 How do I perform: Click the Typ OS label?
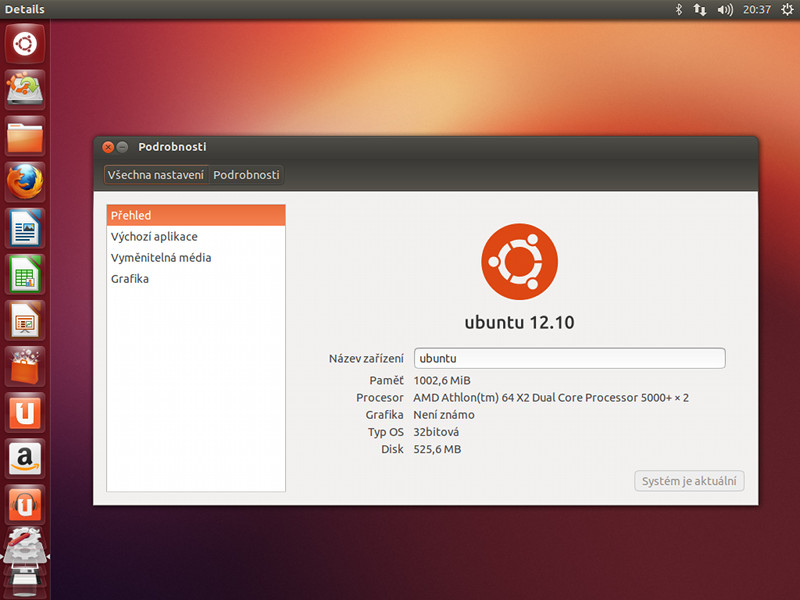(386, 432)
